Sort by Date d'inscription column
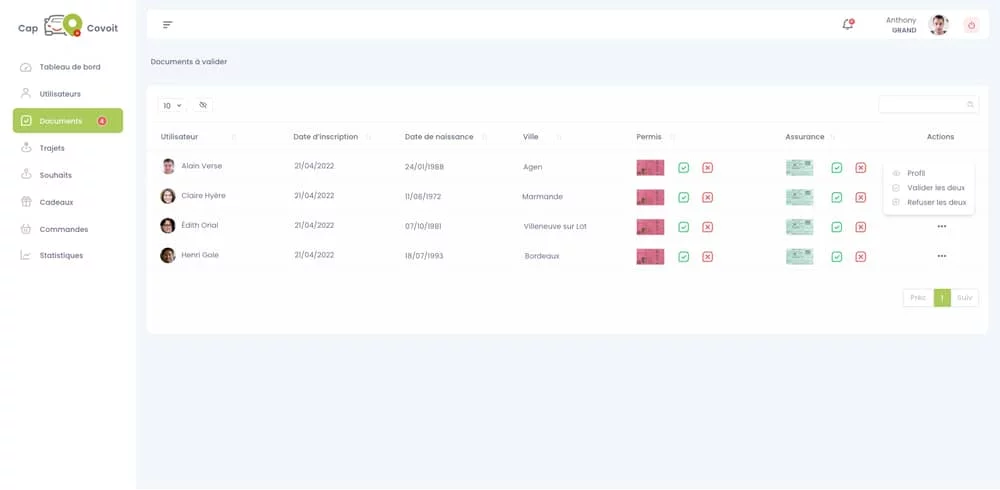 coord(368,137)
